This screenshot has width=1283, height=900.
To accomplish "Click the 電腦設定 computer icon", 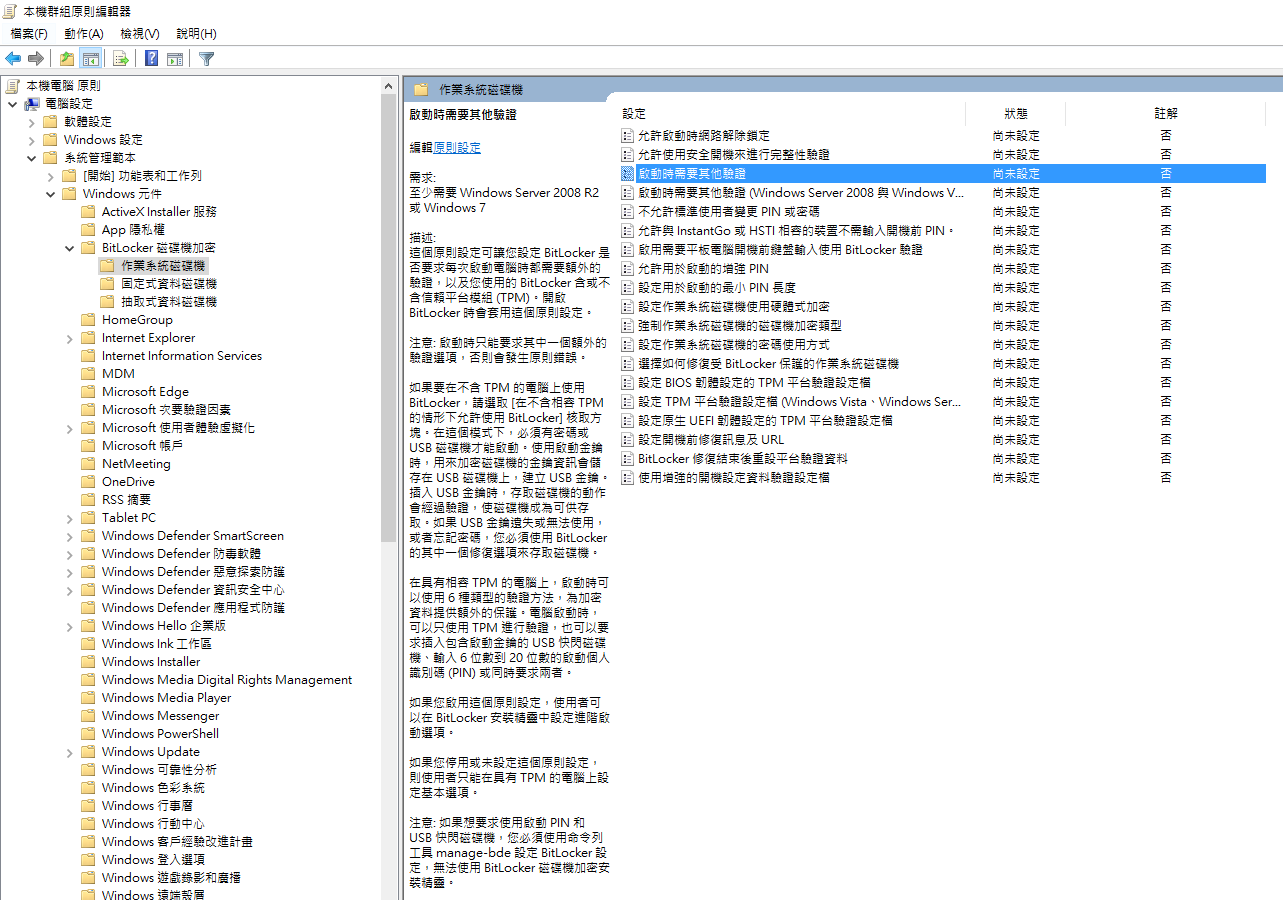I will 32,104.
